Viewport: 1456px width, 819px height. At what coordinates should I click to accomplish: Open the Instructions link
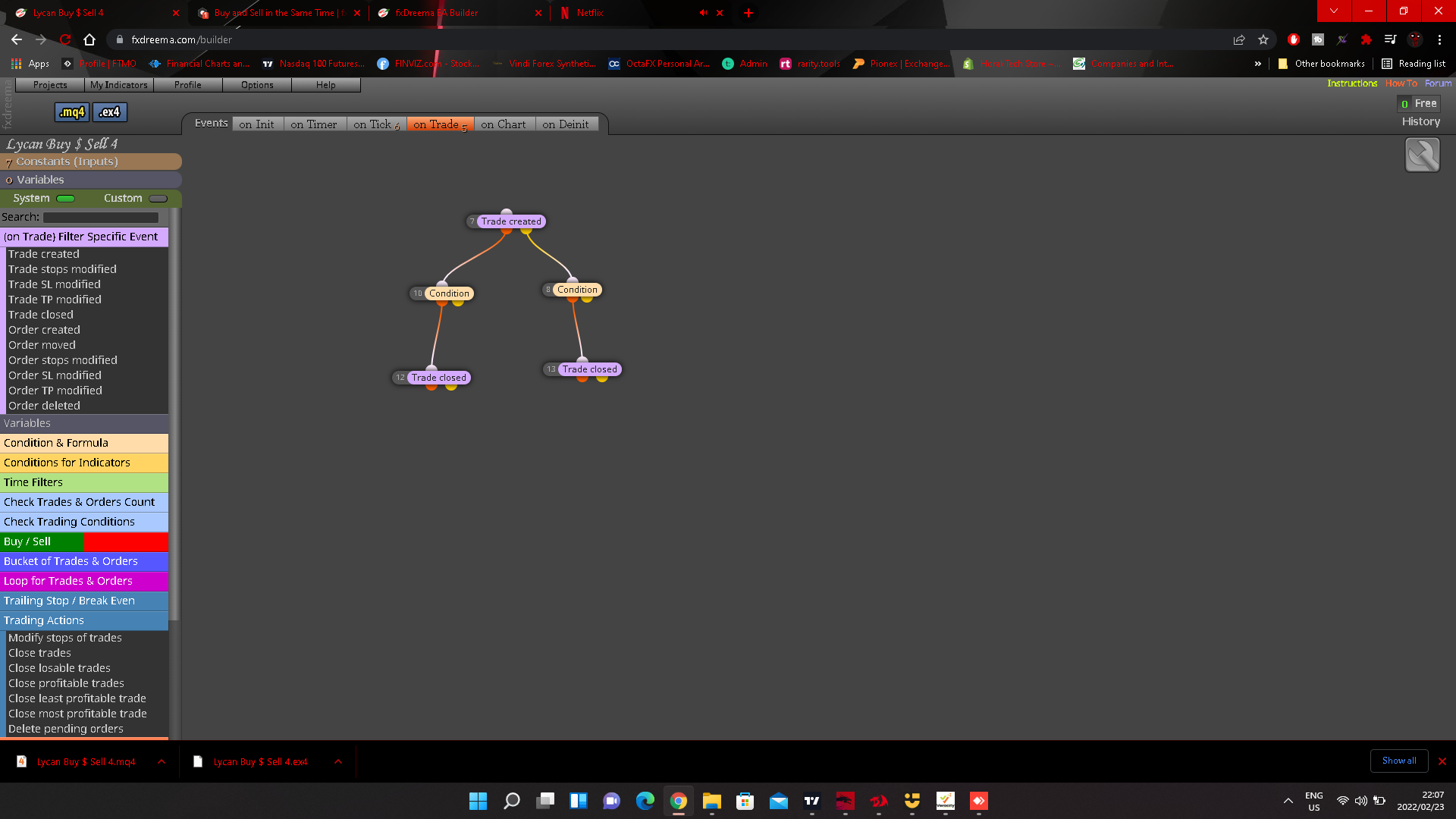click(1352, 83)
